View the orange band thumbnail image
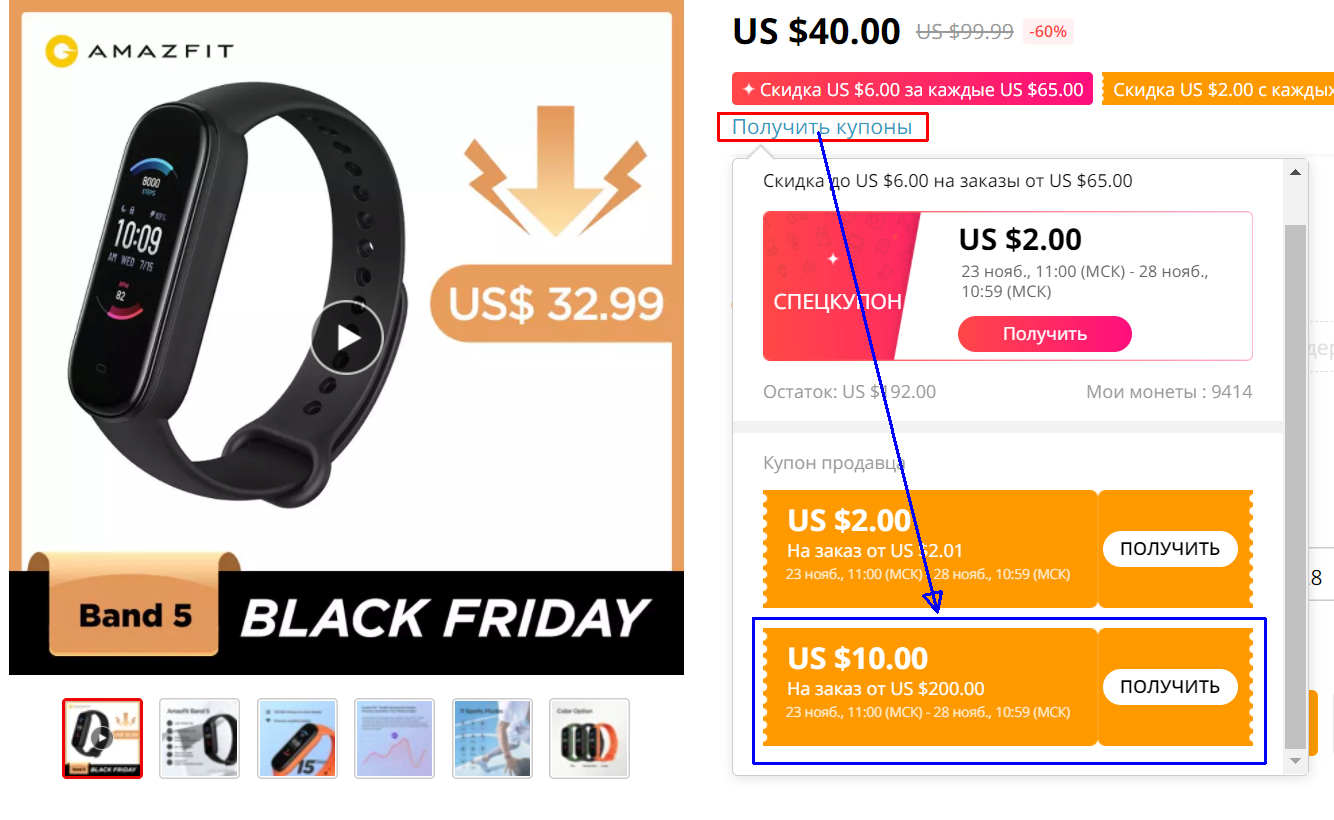This screenshot has width=1334, height=820. [x=297, y=738]
